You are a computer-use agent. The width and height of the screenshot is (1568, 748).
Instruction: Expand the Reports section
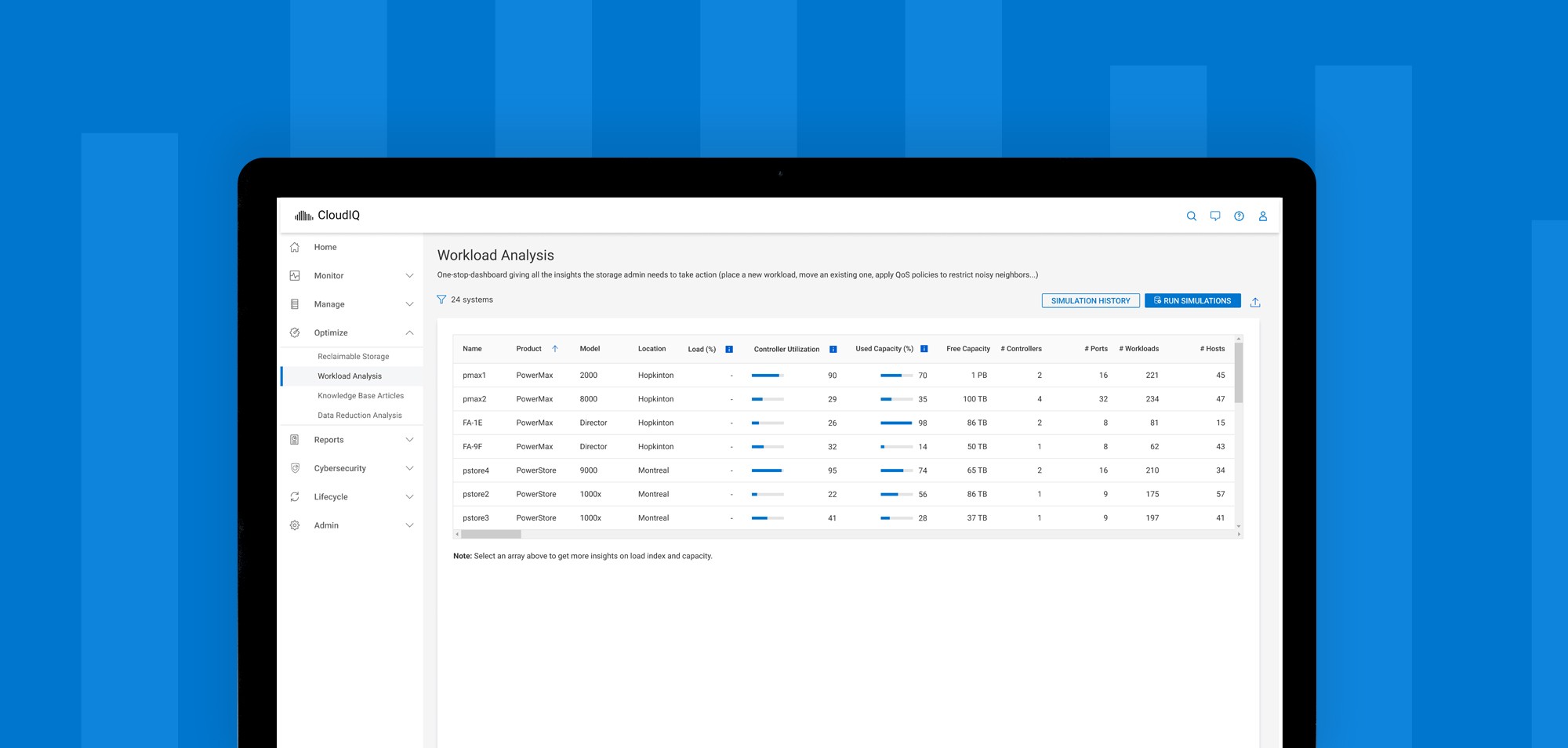point(408,440)
